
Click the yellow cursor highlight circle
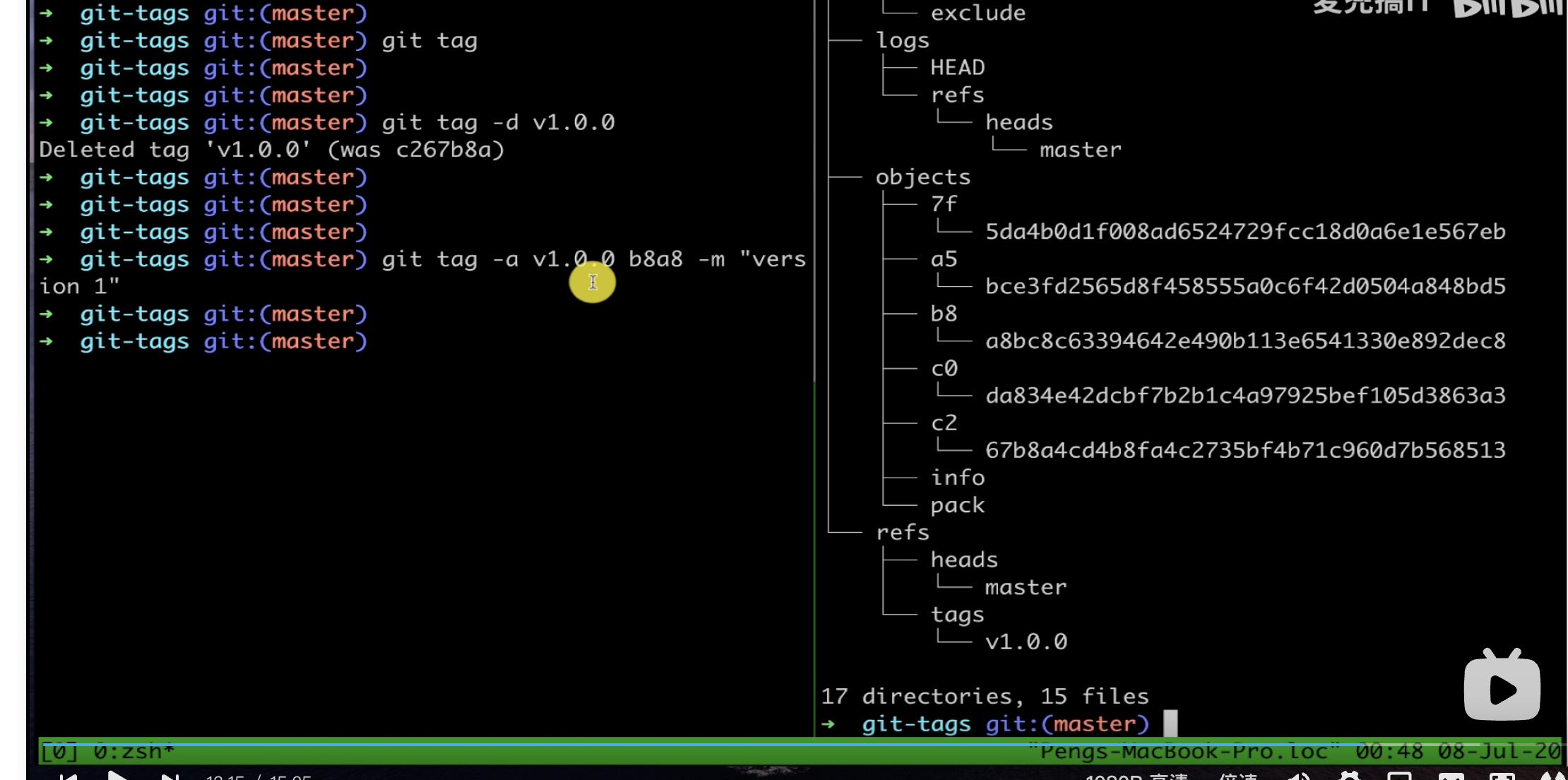point(593,282)
